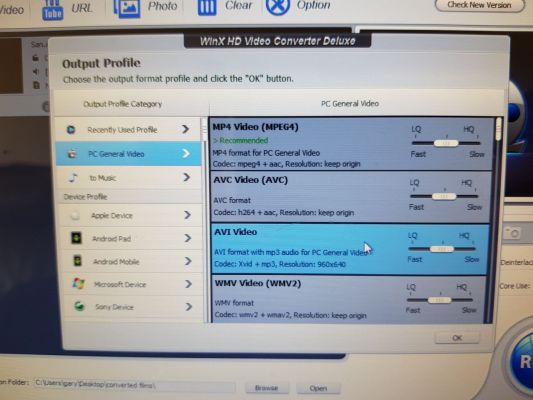Image resolution: width=533 pixels, height=400 pixels.
Task: Expand the Recently Used Profile chevron
Action: point(185,129)
